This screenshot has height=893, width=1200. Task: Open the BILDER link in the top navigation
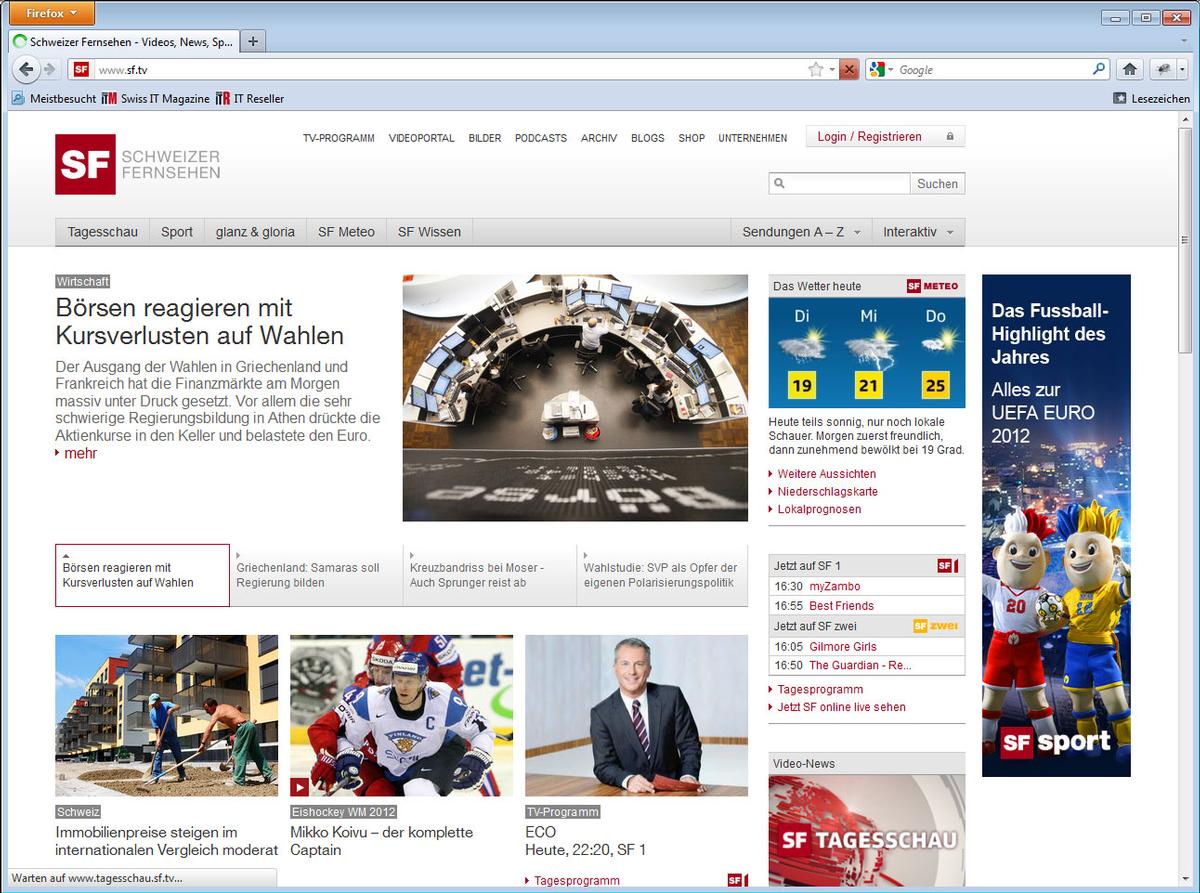[485, 138]
